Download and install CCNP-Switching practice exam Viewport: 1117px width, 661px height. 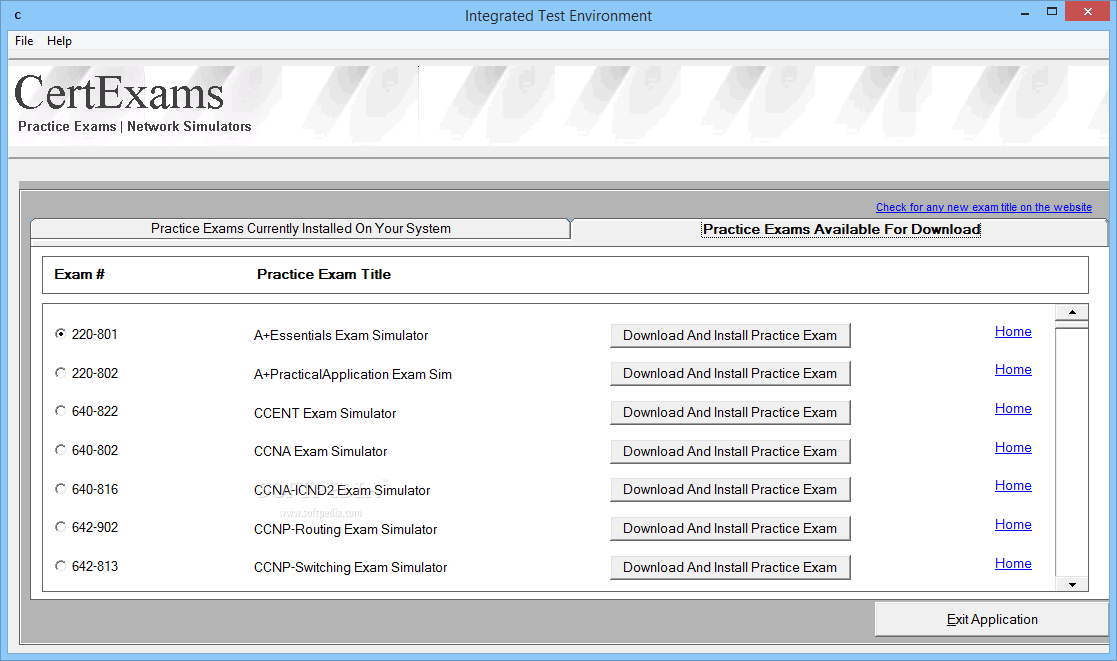click(x=730, y=568)
